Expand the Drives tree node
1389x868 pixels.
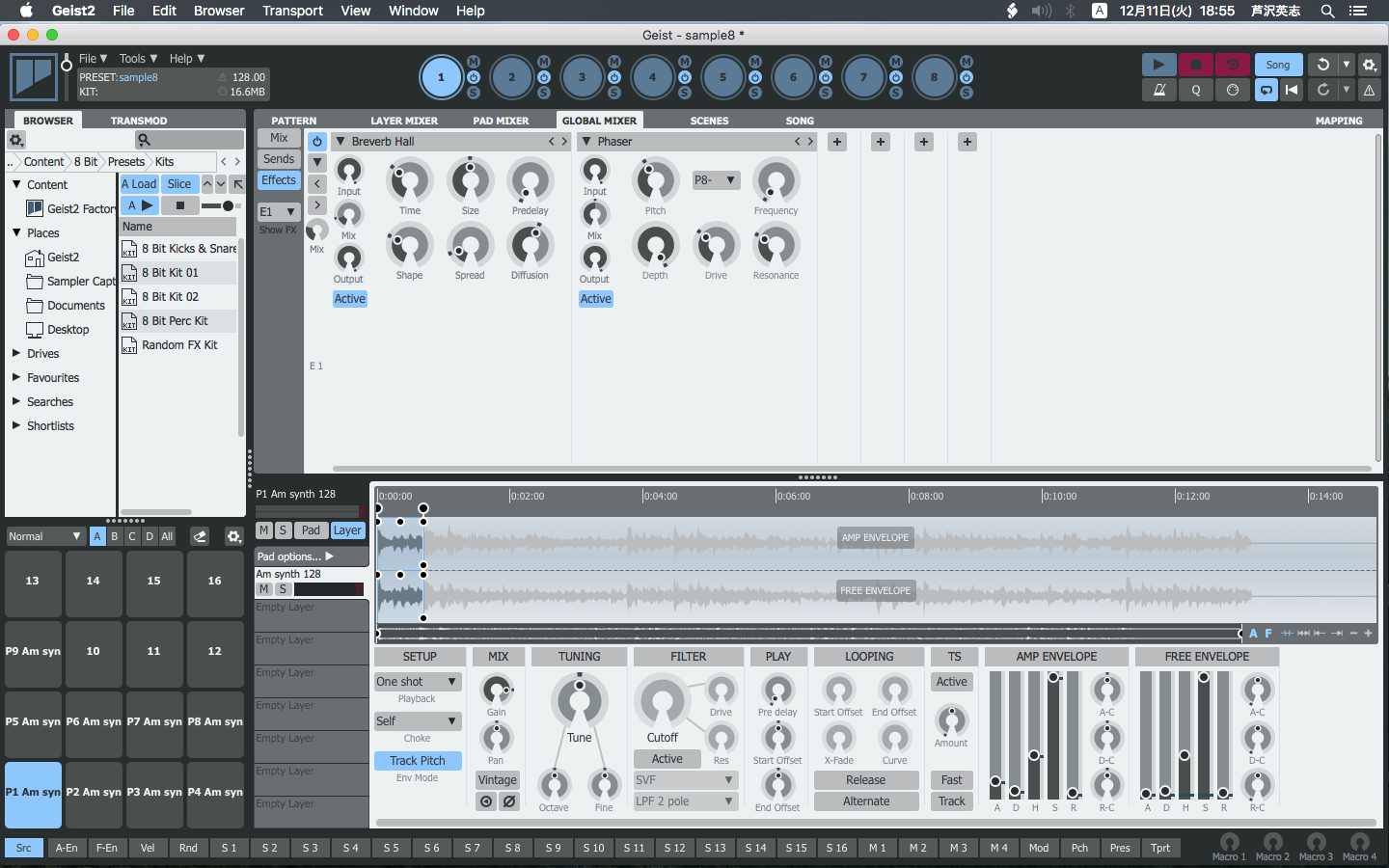point(16,353)
